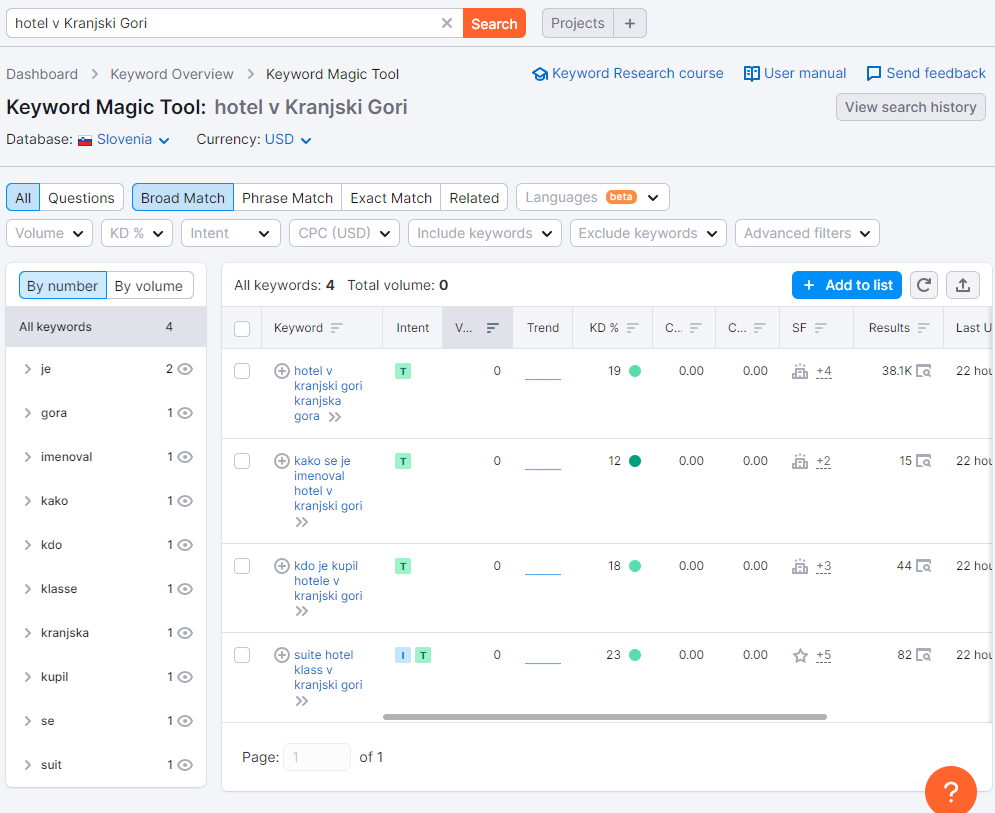The width and height of the screenshot is (995, 813).
Task: Open keyword arrows for 'suite hotel klass' row
Action: 301,701
